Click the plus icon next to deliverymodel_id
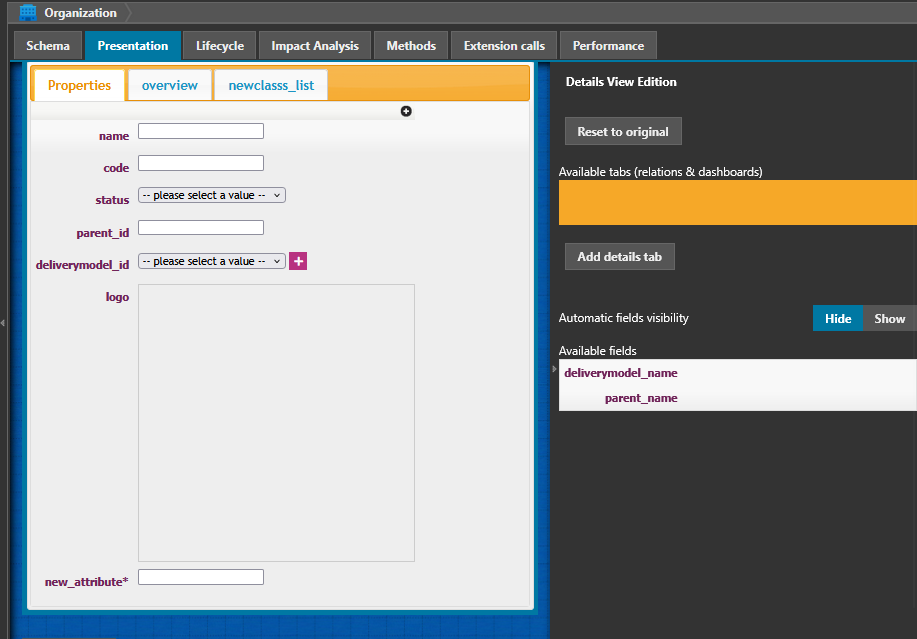917x639 pixels. pos(298,261)
